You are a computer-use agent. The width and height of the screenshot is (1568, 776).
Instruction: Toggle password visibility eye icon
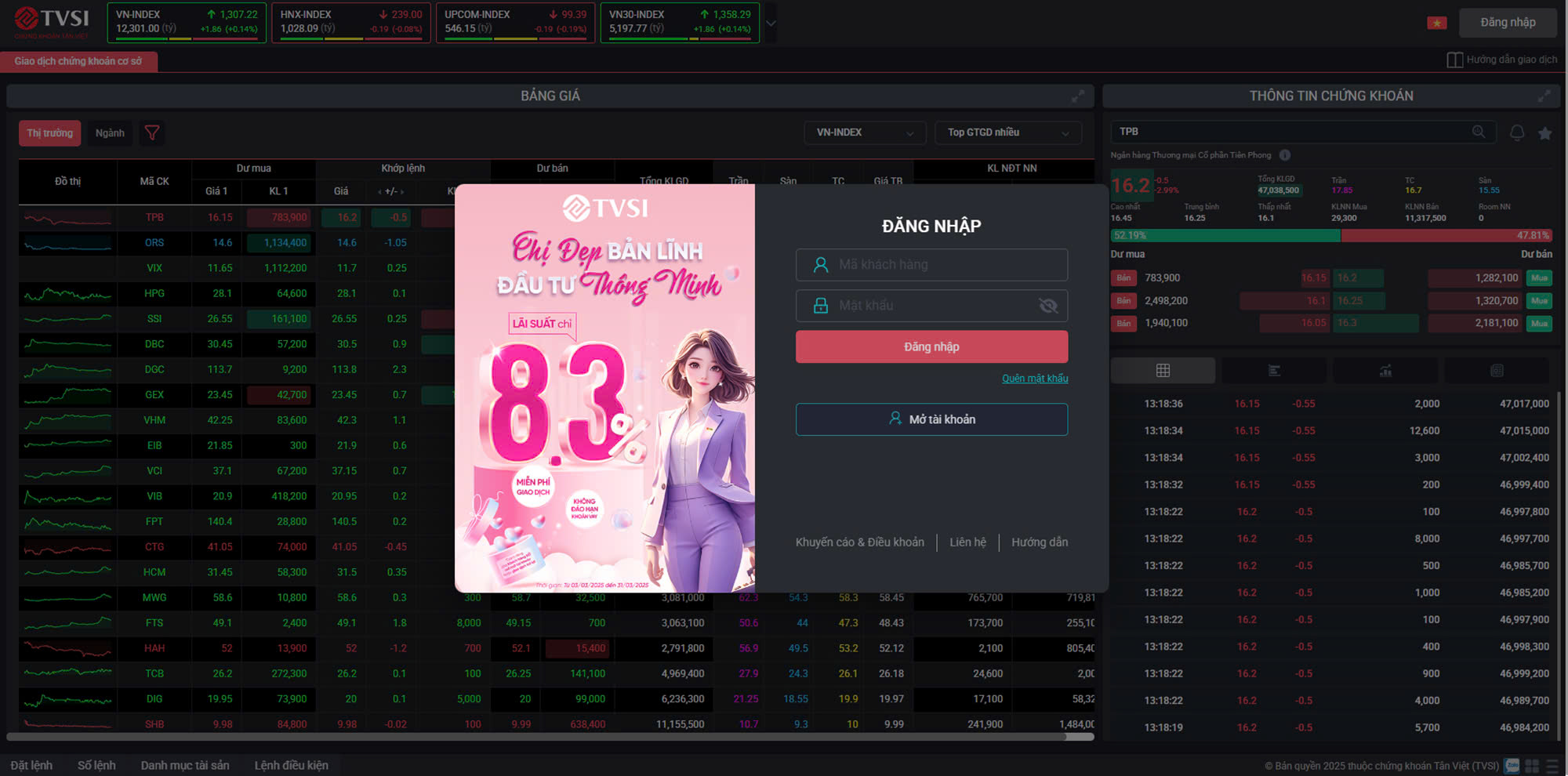(x=1047, y=306)
